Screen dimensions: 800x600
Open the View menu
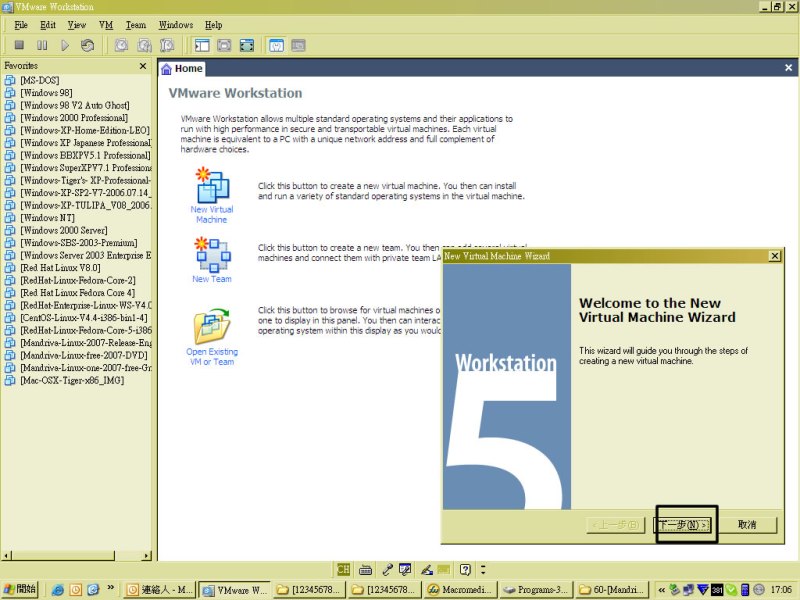tap(77, 25)
